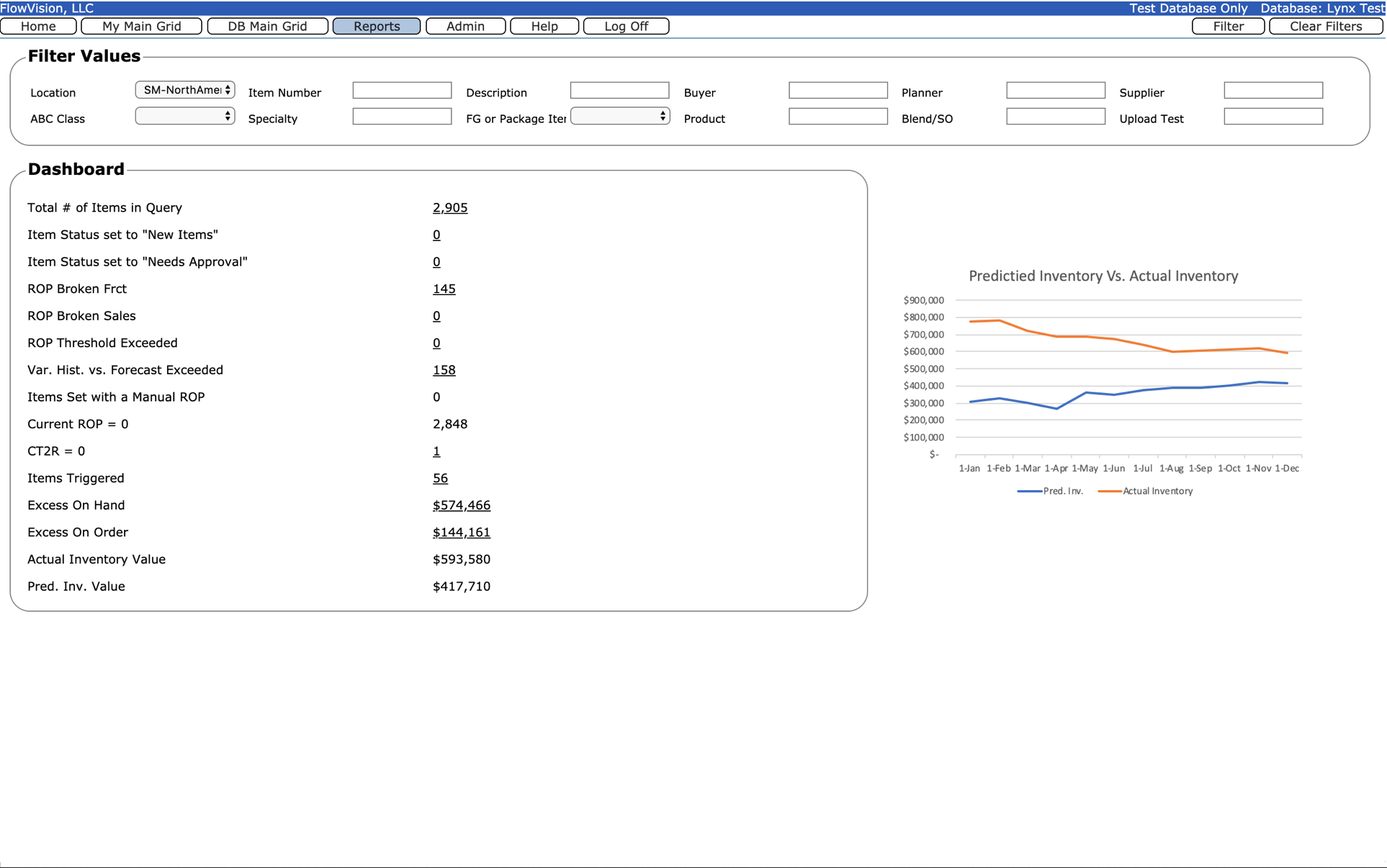1387x868 pixels.
Task: Click inside the Item Number field
Action: [401, 90]
